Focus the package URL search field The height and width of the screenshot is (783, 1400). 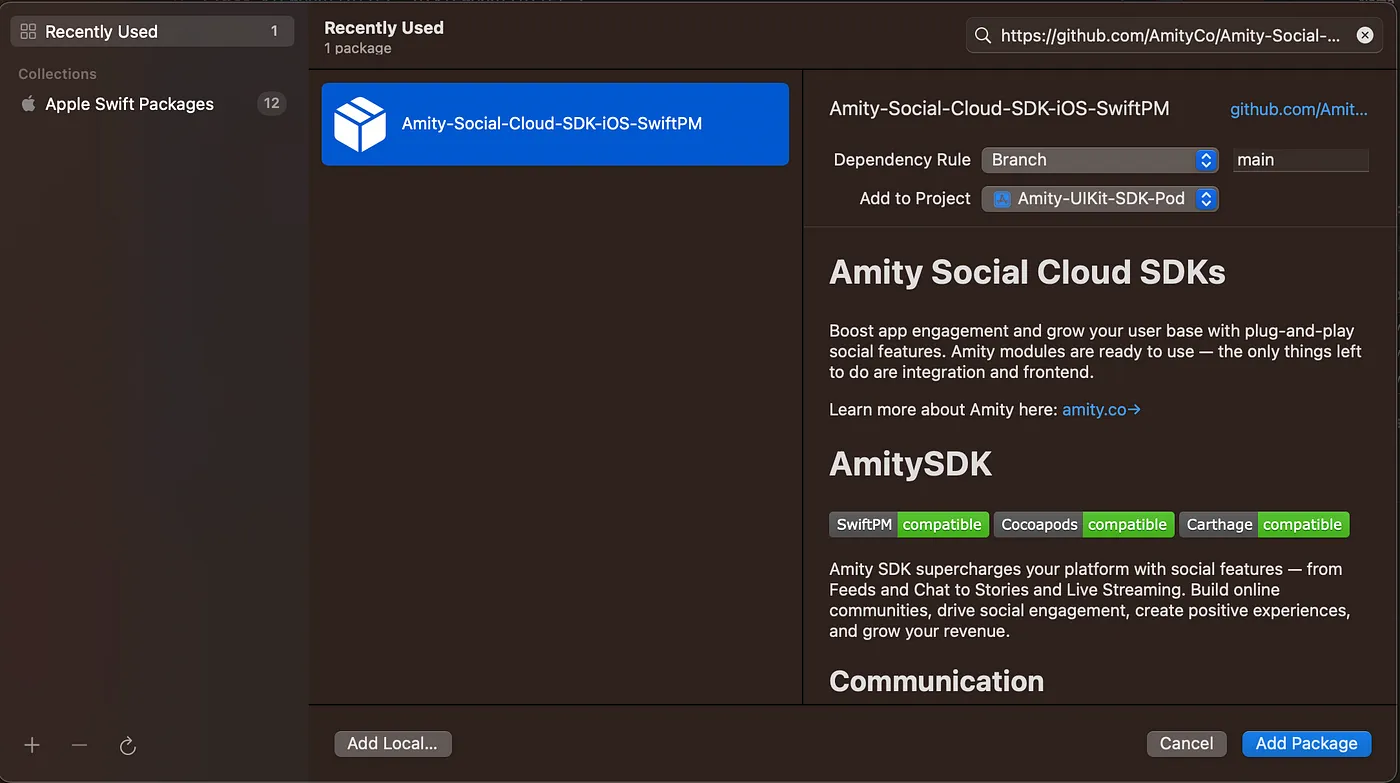point(1175,35)
